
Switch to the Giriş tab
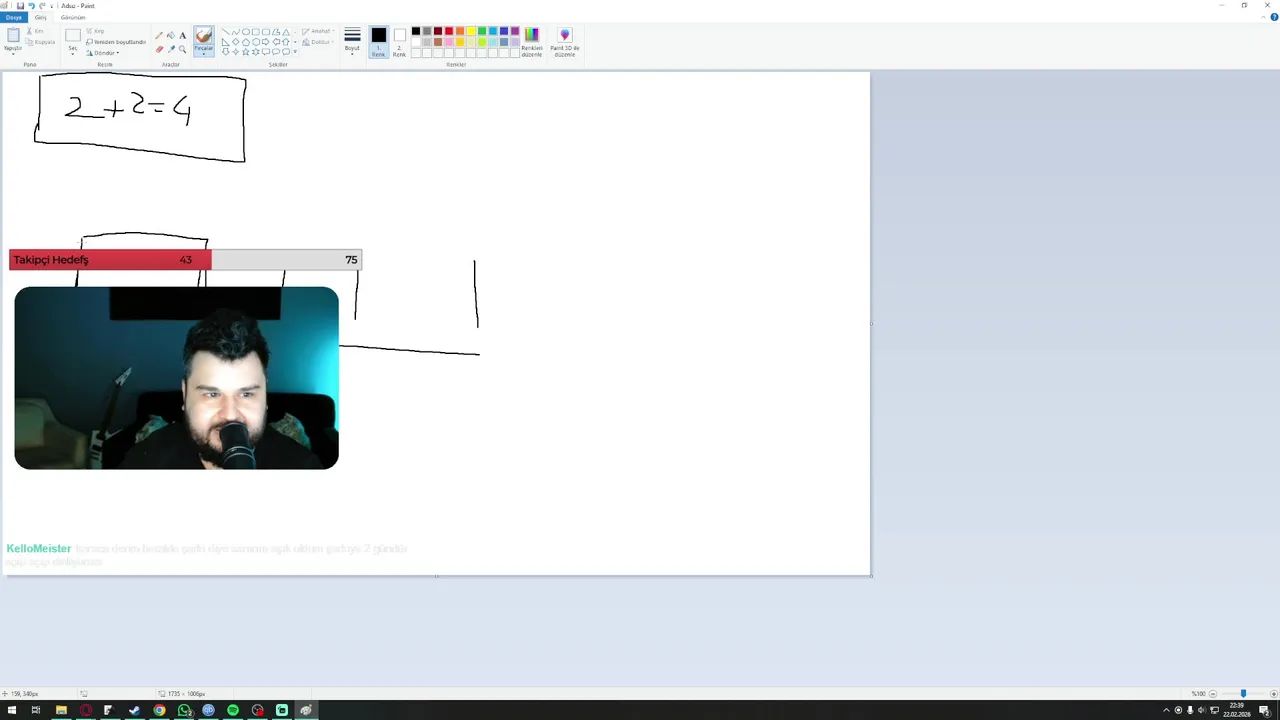pos(40,18)
